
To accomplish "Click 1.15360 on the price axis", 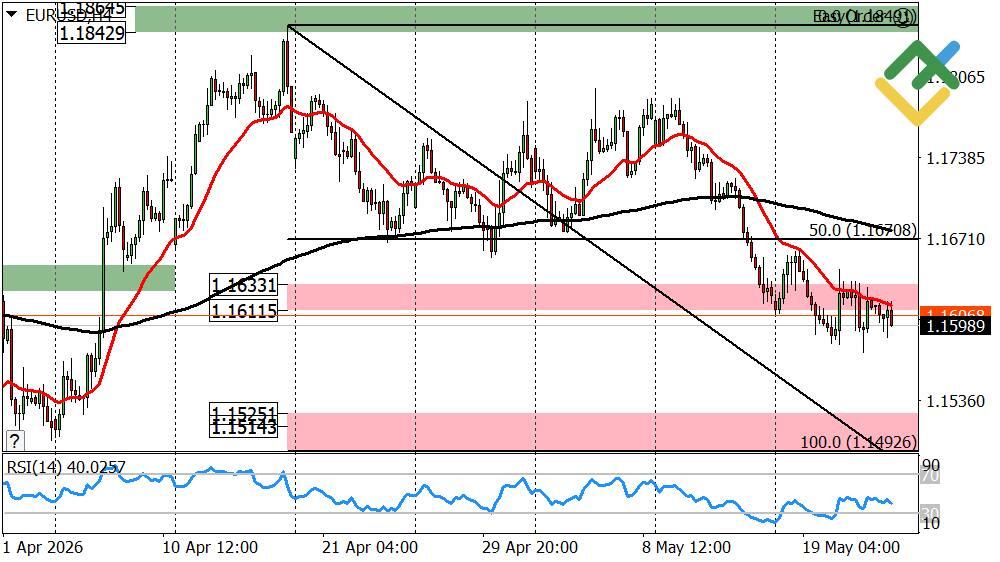I will tap(955, 401).
